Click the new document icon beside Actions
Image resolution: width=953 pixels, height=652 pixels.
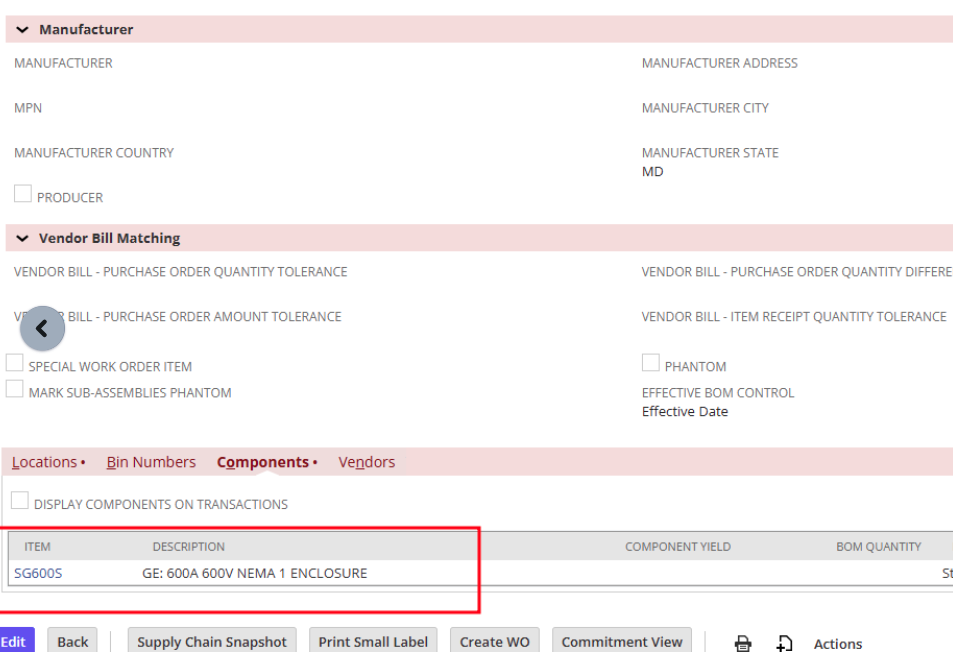click(785, 643)
